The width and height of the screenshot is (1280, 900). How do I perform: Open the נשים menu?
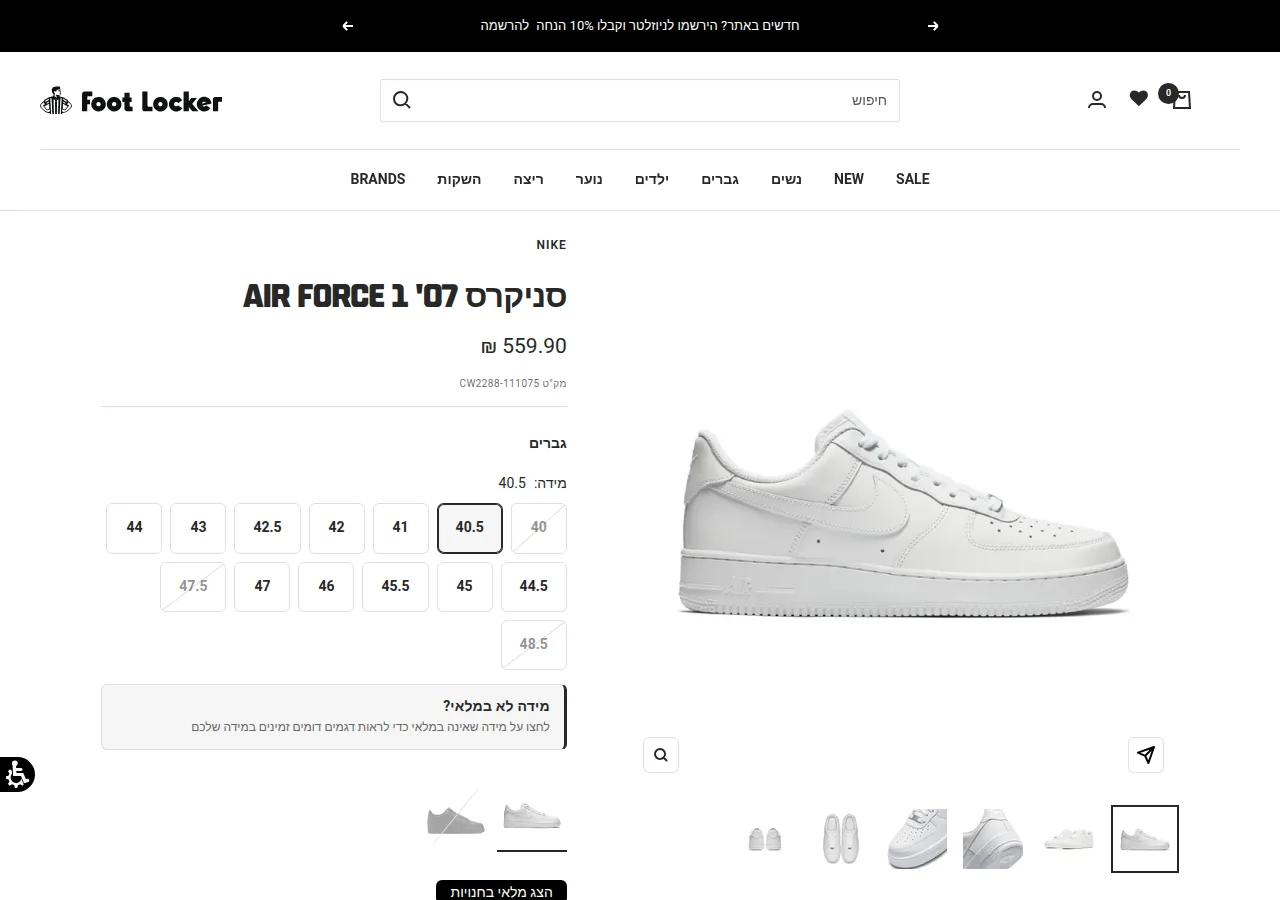click(x=787, y=179)
